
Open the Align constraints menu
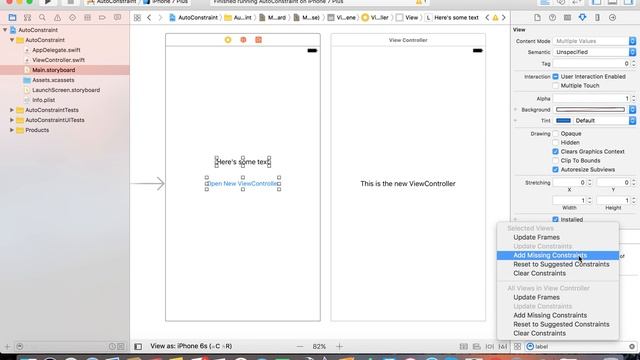coord(476,347)
